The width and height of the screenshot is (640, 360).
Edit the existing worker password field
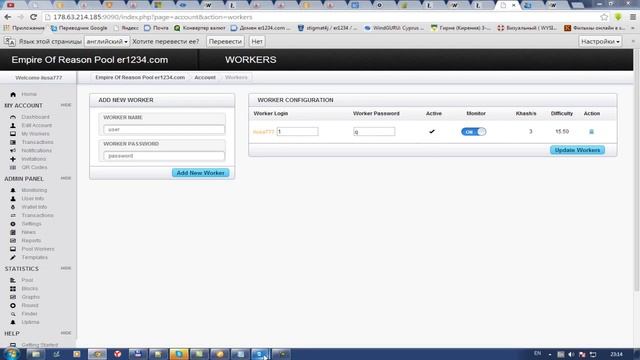374,132
